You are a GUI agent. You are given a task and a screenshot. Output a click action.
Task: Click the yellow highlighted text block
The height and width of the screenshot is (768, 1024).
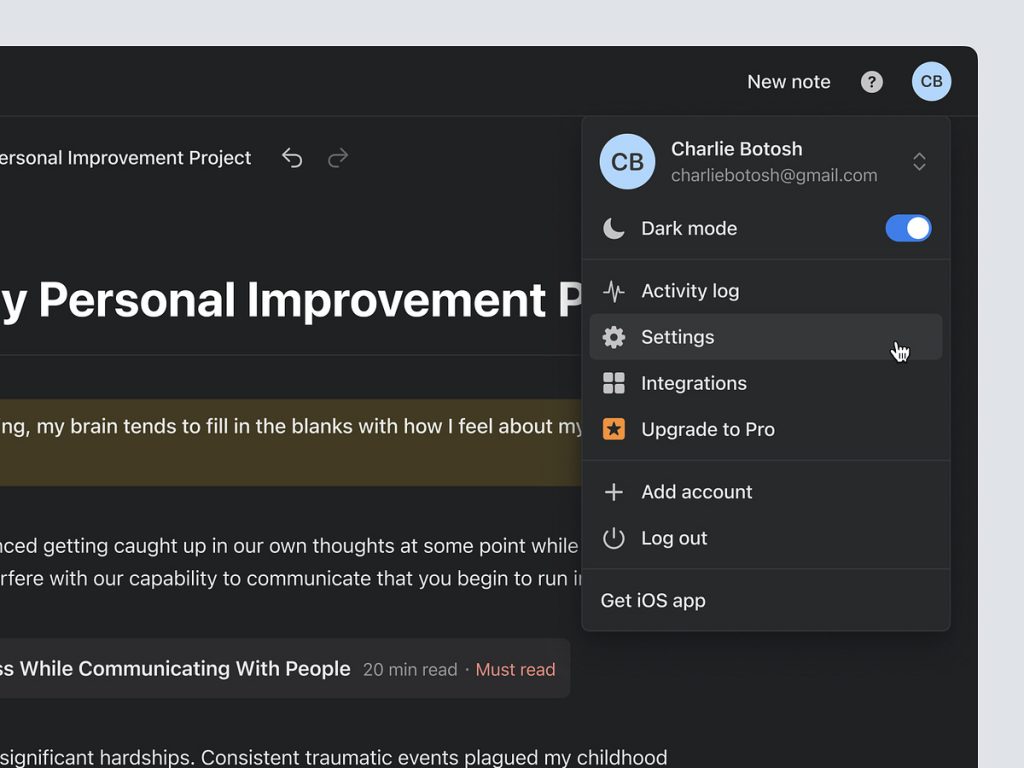290,442
